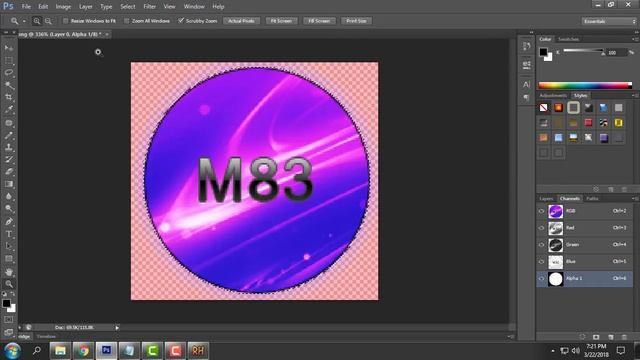The image size is (640, 360).
Task: Toggle visibility of RGB channel
Action: click(x=542, y=211)
